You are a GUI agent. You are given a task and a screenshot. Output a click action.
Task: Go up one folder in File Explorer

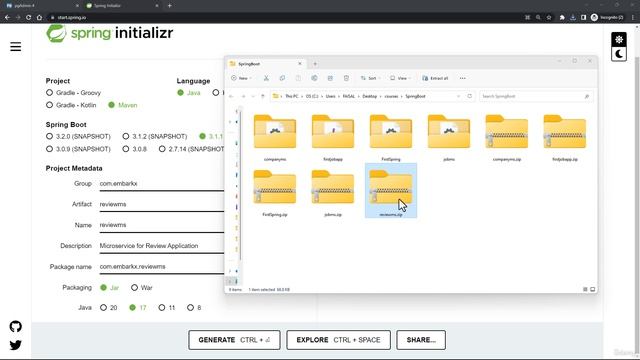pyautogui.click(x=263, y=96)
